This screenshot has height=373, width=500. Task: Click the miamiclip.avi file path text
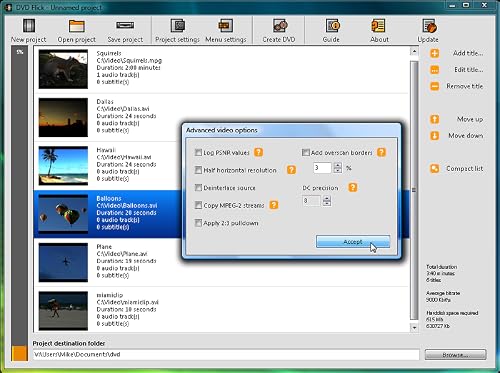tap(128, 302)
